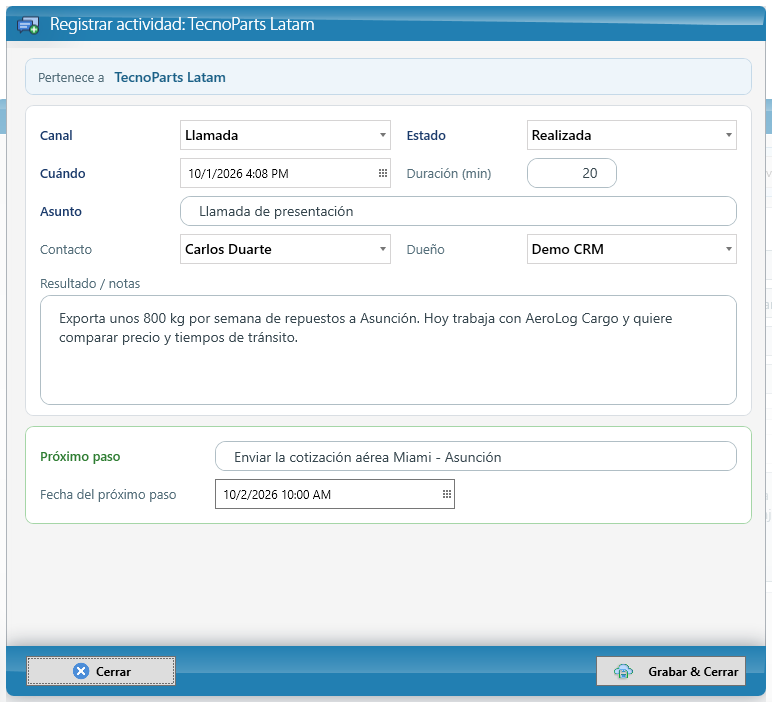The image size is (772, 702).
Task: Expand the Canal dropdown arrow
Action: point(383,135)
